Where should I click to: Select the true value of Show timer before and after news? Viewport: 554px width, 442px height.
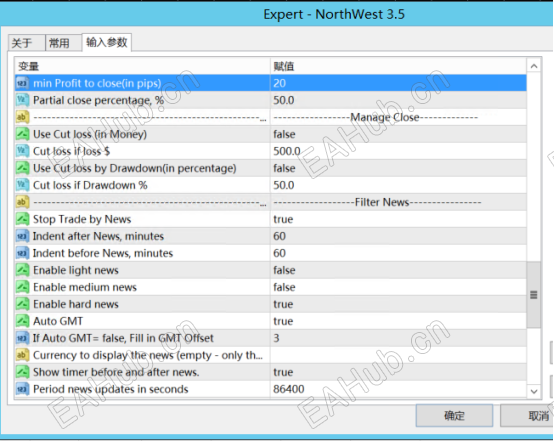[x=283, y=372]
